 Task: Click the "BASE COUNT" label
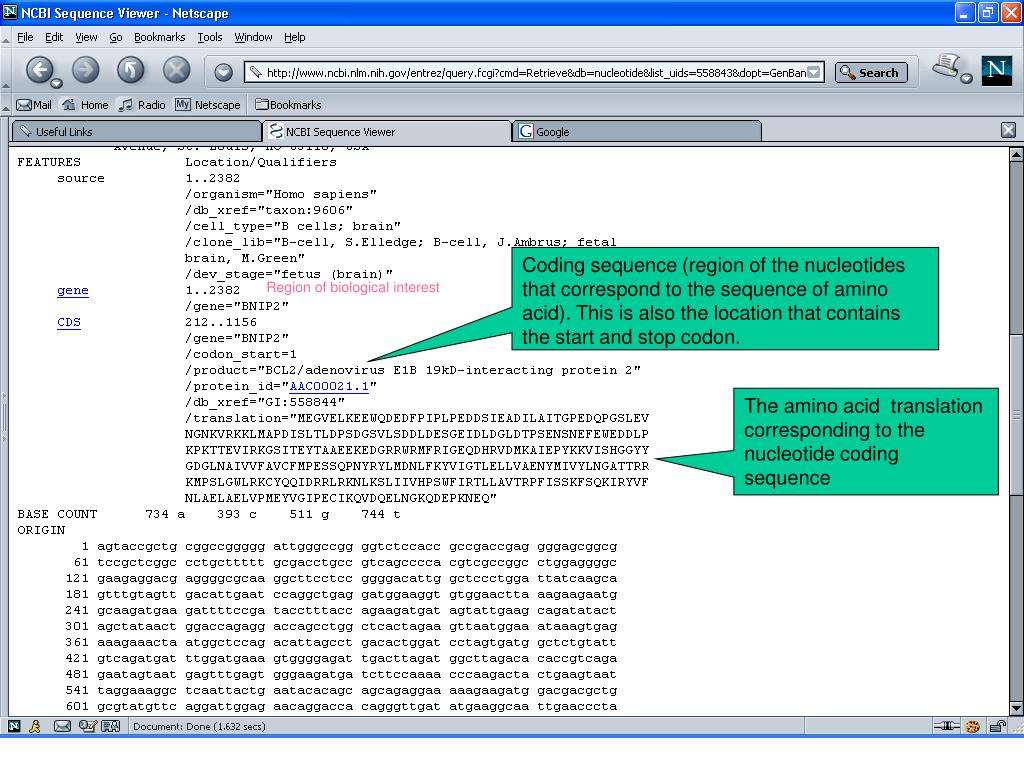57,515
